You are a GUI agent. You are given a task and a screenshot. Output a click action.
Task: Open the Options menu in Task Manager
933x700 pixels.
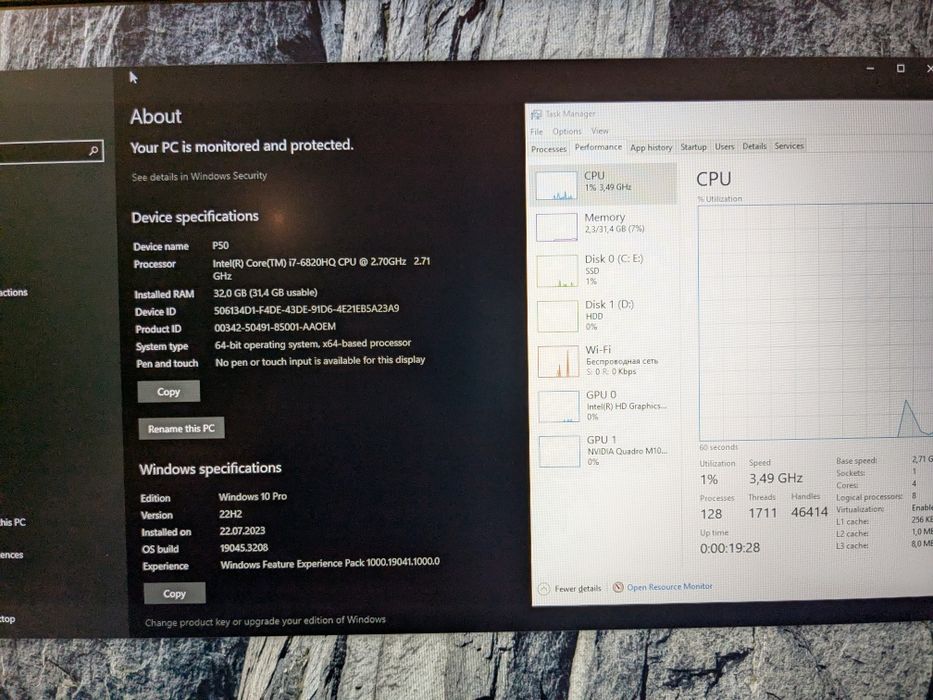[x=566, y=131]
